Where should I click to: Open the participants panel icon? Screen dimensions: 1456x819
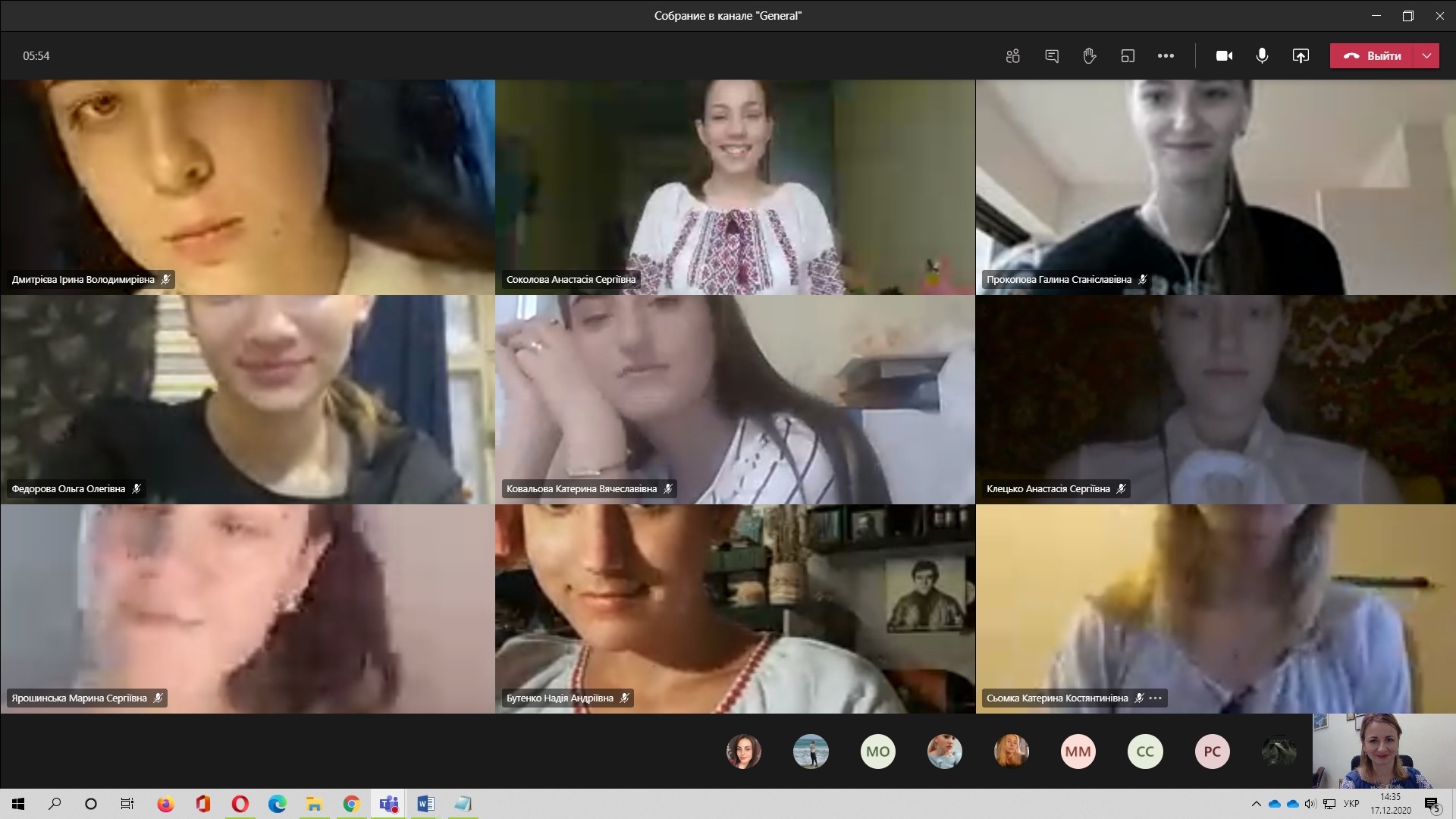pyautogui.click(x=1012, y=56)
